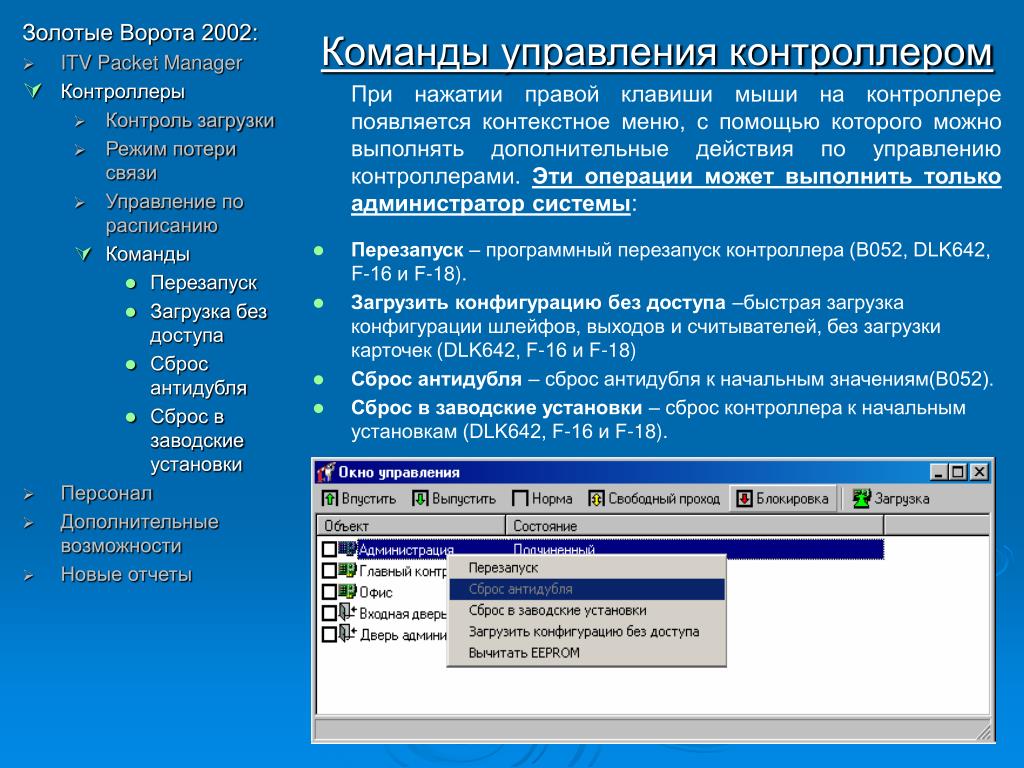1024x768 pixels.
Task: Enable Свободный проход mode
Action: pos(654,499)
